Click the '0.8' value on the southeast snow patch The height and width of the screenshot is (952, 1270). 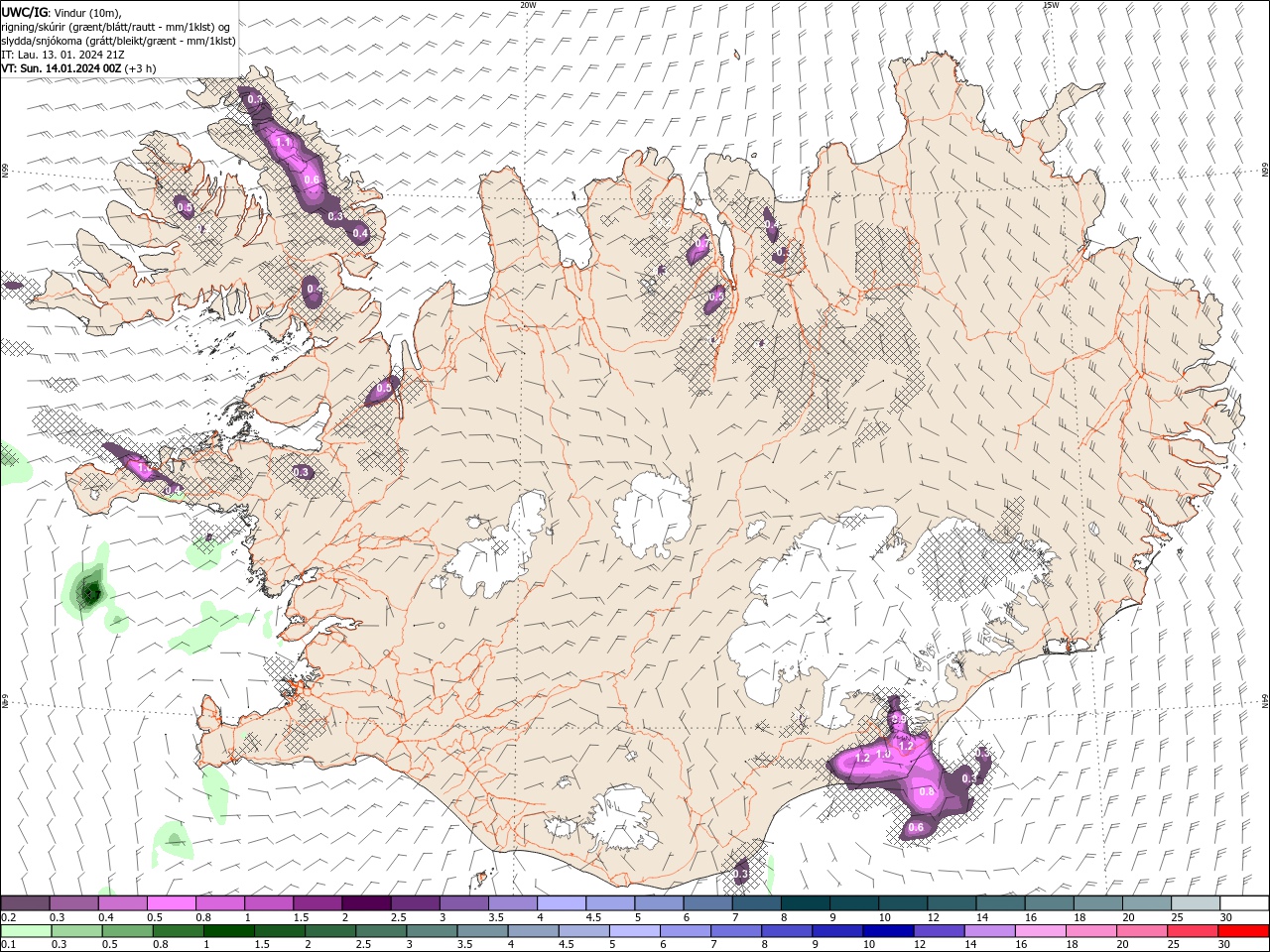(928, 792)
